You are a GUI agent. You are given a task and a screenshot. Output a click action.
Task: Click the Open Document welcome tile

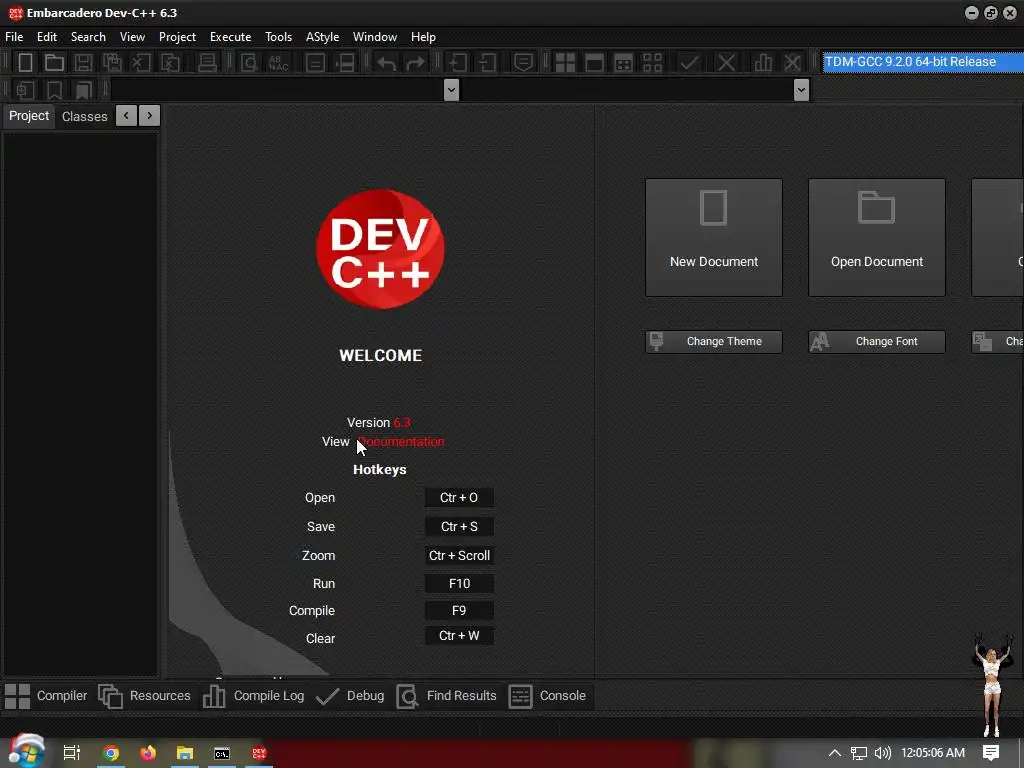876,237
